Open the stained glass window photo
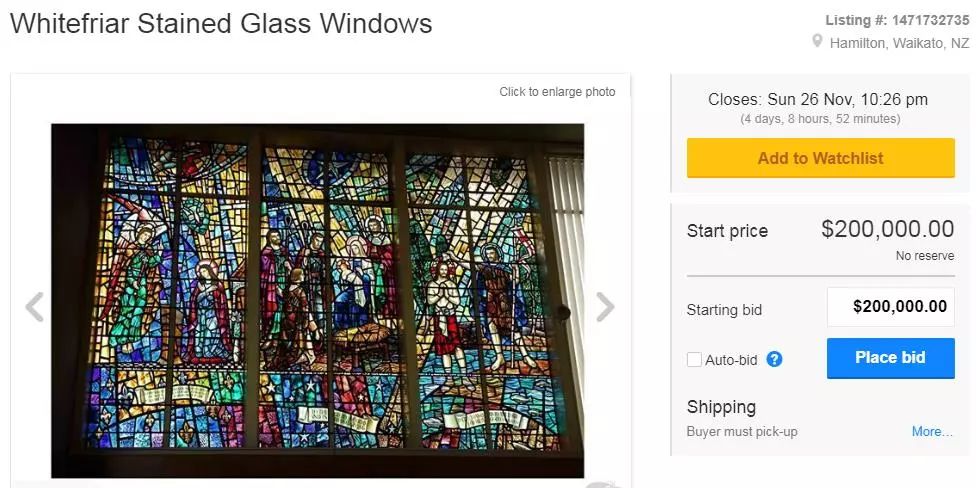Viewport: 976px width, 488px height. pos(317,300)
